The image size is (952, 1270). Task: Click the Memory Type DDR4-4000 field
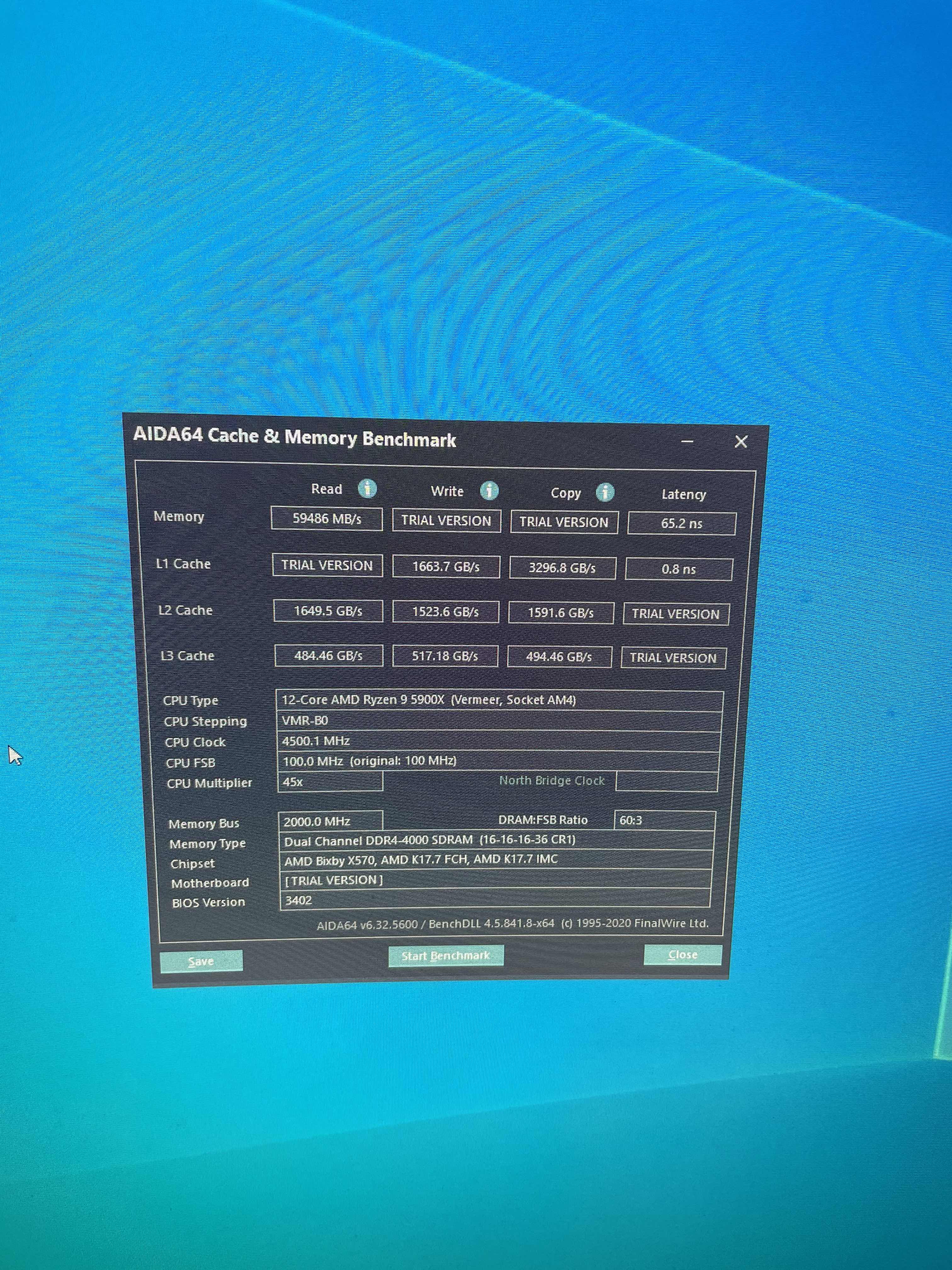(496, 841)
